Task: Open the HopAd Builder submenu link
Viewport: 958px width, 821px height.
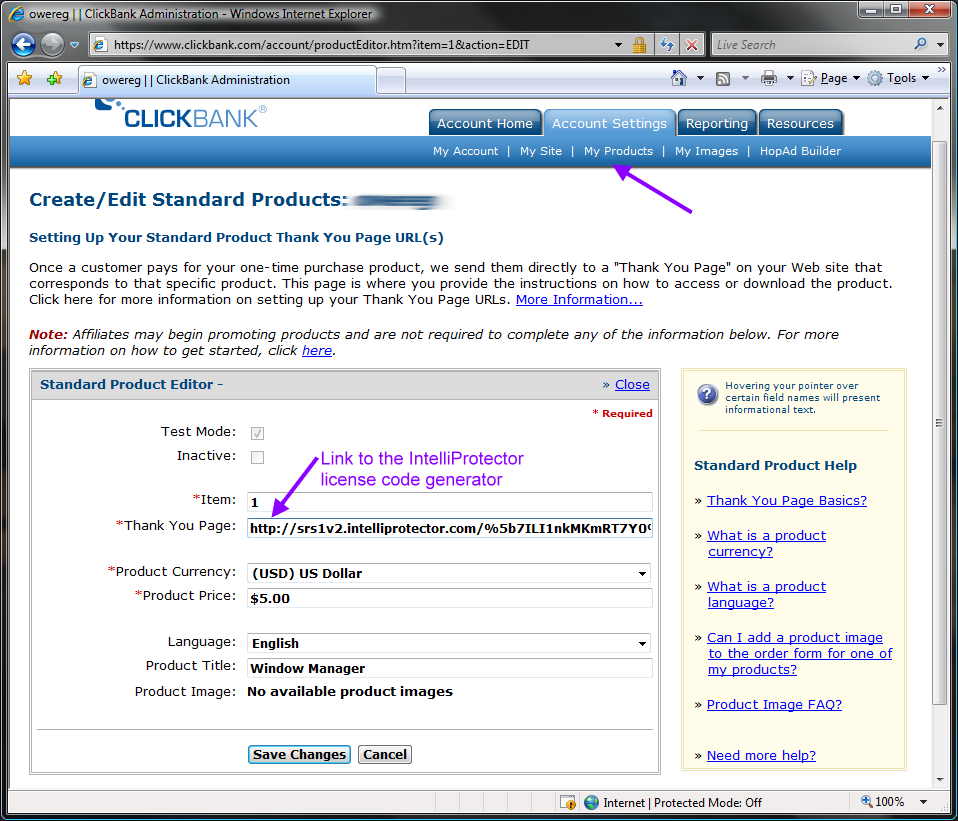Action: pyautogui.click(x=800, y=151)
